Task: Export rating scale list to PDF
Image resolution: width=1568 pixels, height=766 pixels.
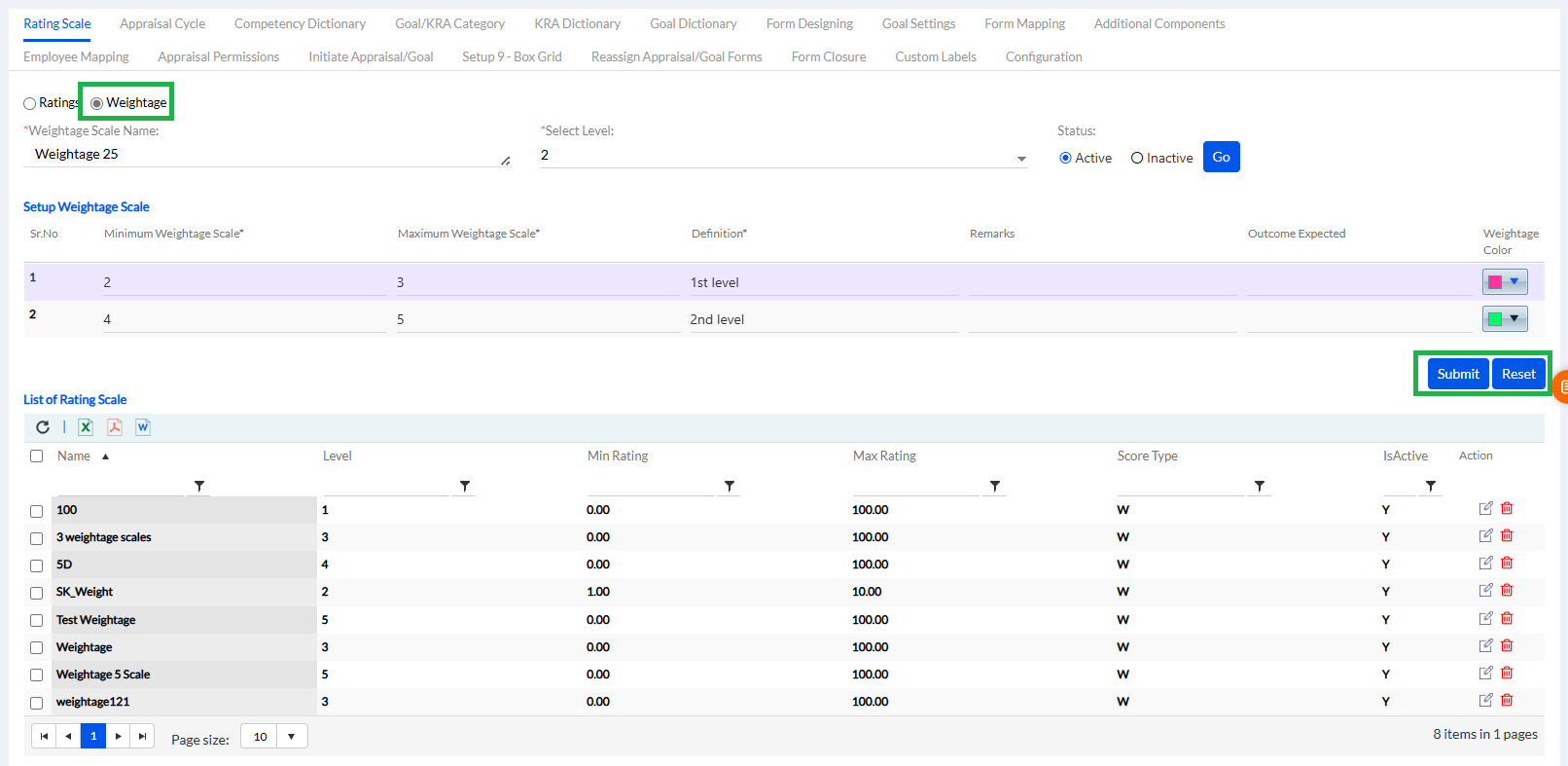Action: (115, 427)
